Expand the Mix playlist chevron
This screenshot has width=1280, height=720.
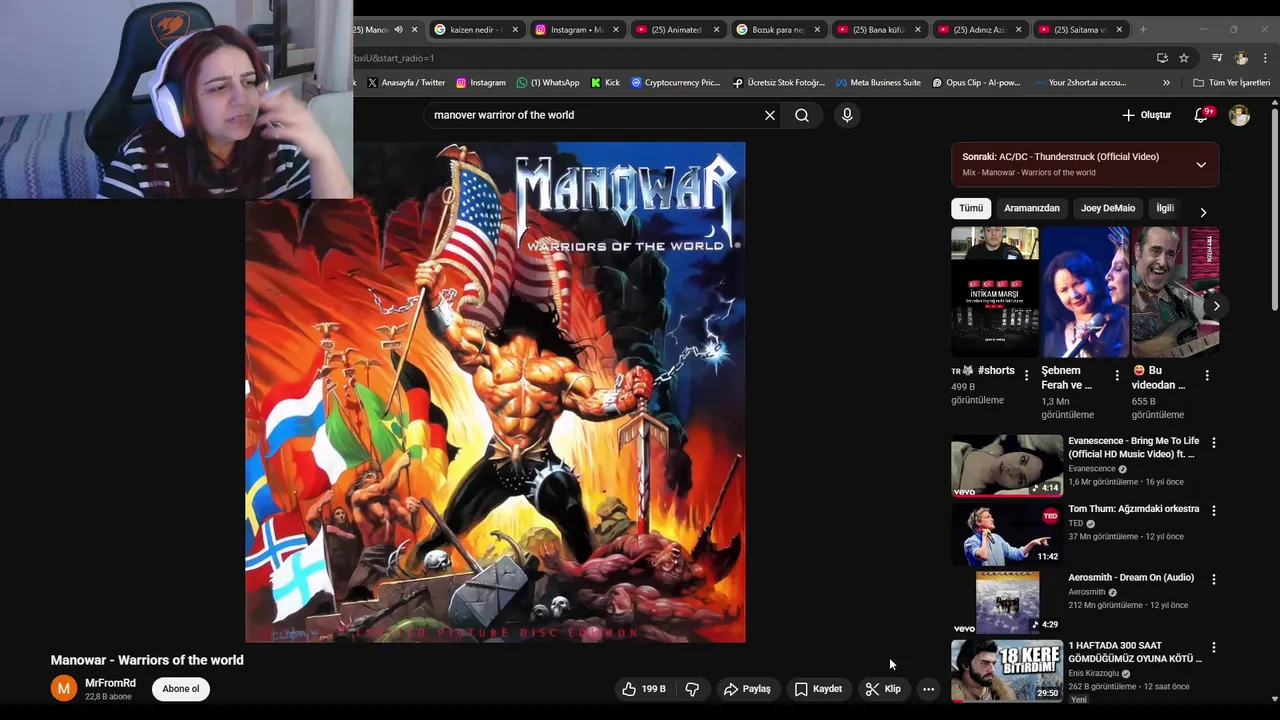pos(1201,165)
